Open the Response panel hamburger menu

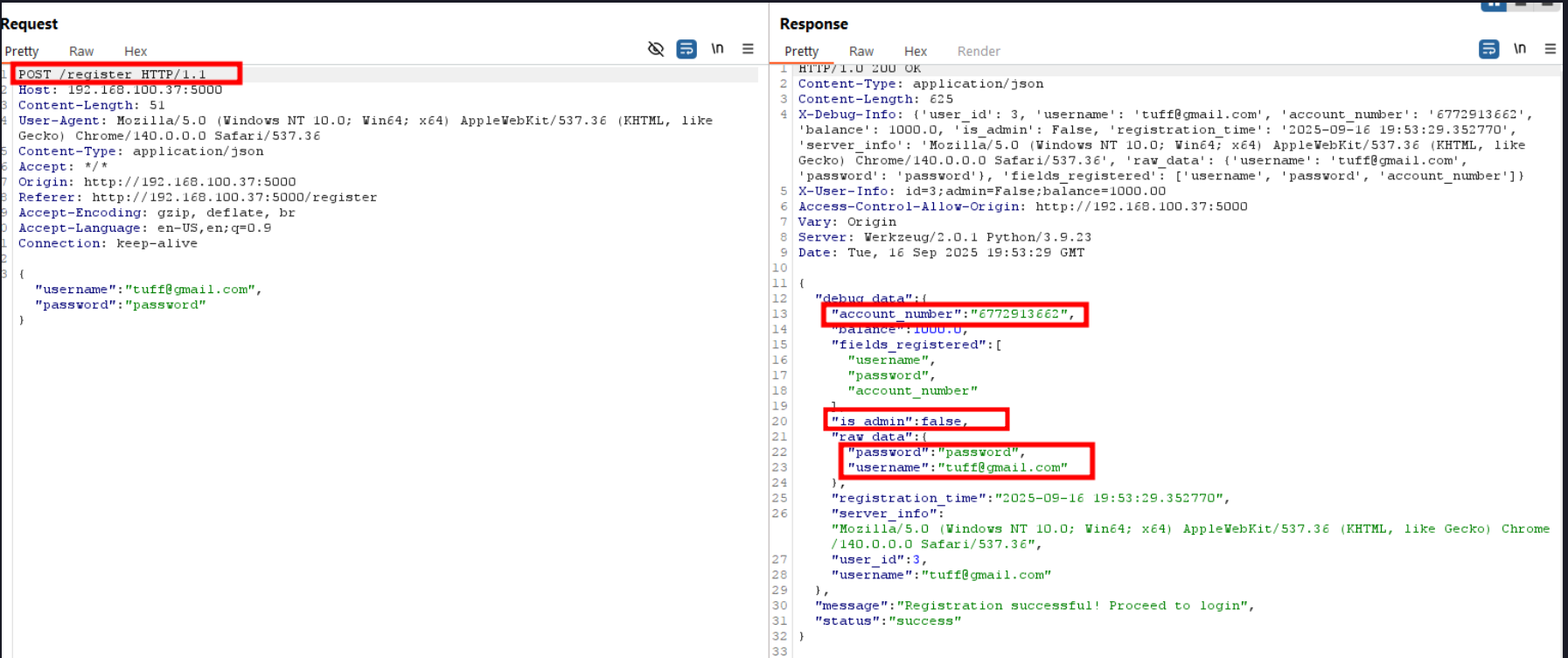[x=1550, y=49]
